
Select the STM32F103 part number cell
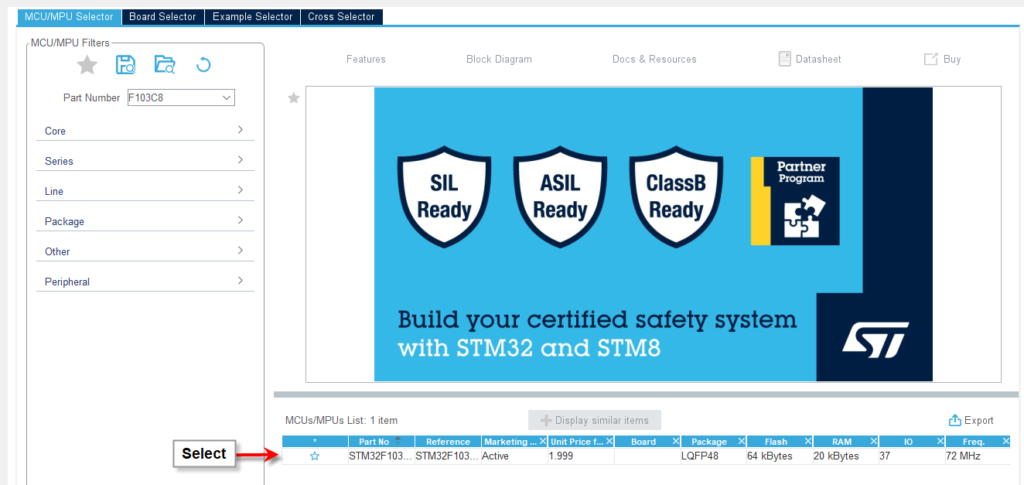coord(381,456)
